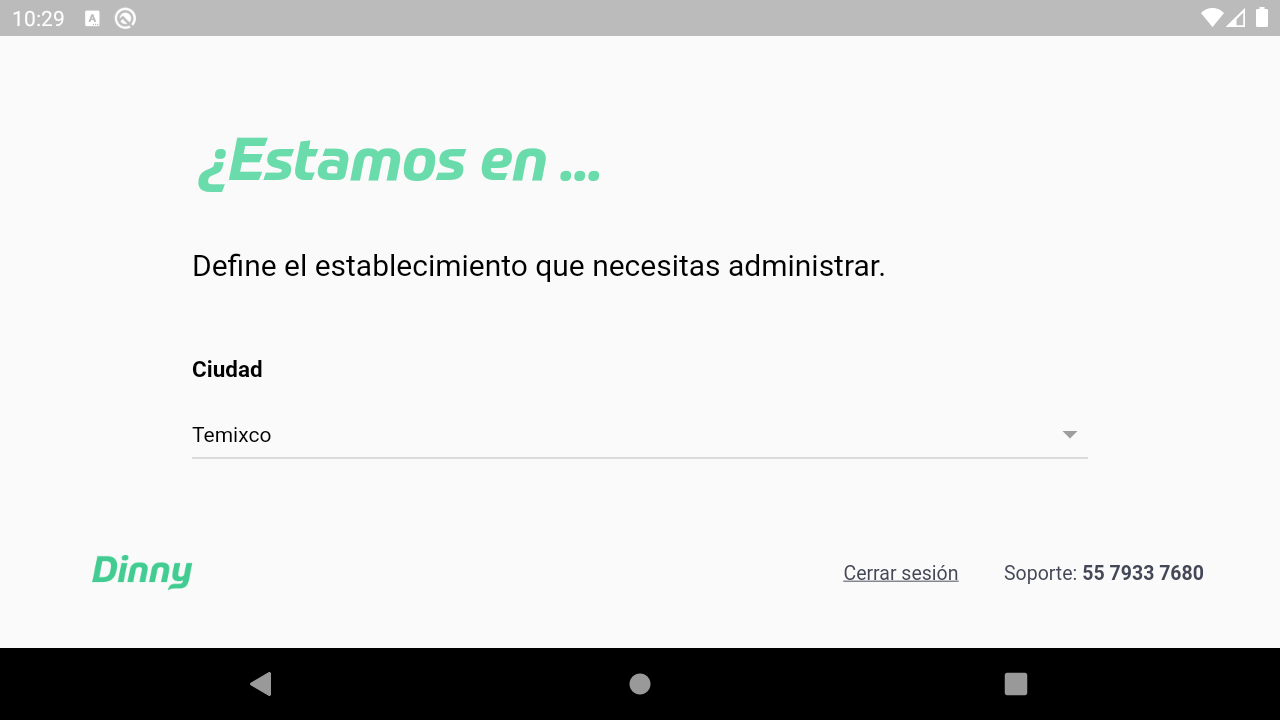
Task: Tap the Wi-Fi status icon
Action: pos(1212,18)
